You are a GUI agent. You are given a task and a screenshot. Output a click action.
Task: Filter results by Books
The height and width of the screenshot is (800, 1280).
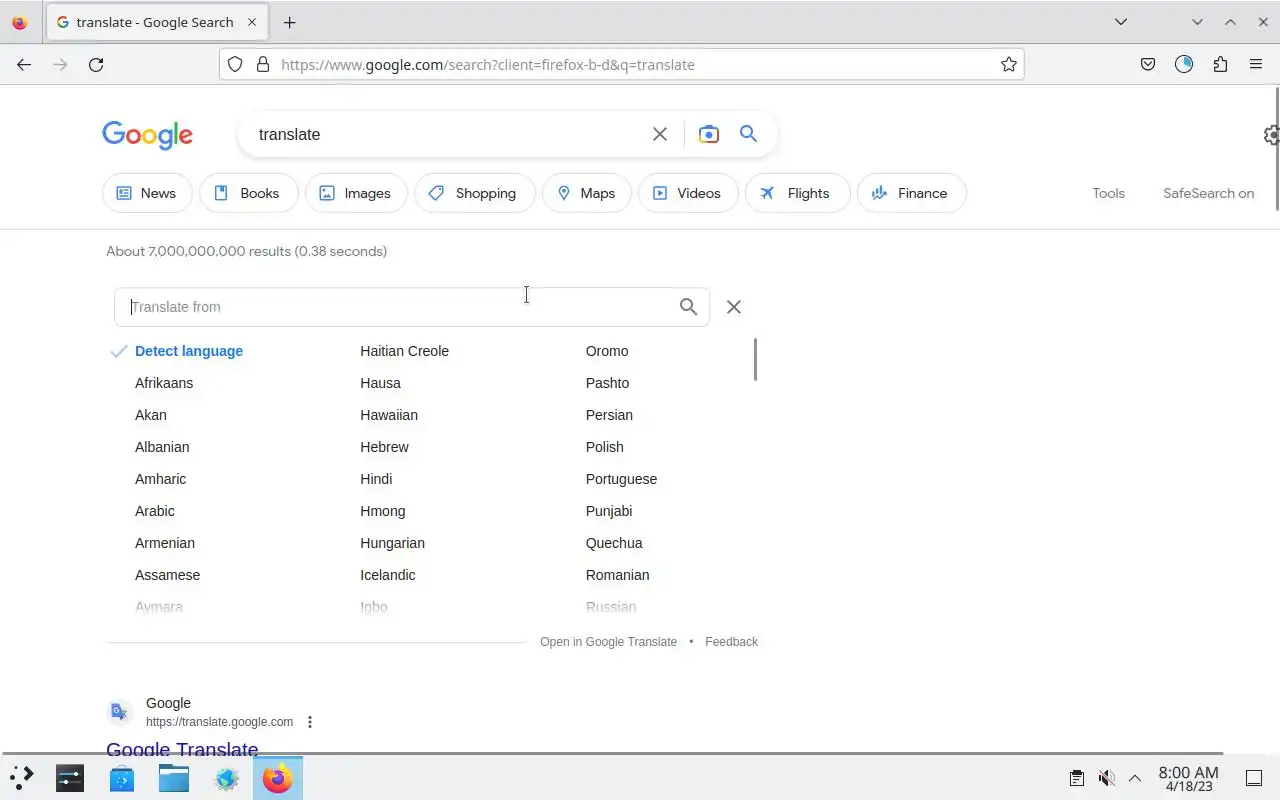[248, 193]
